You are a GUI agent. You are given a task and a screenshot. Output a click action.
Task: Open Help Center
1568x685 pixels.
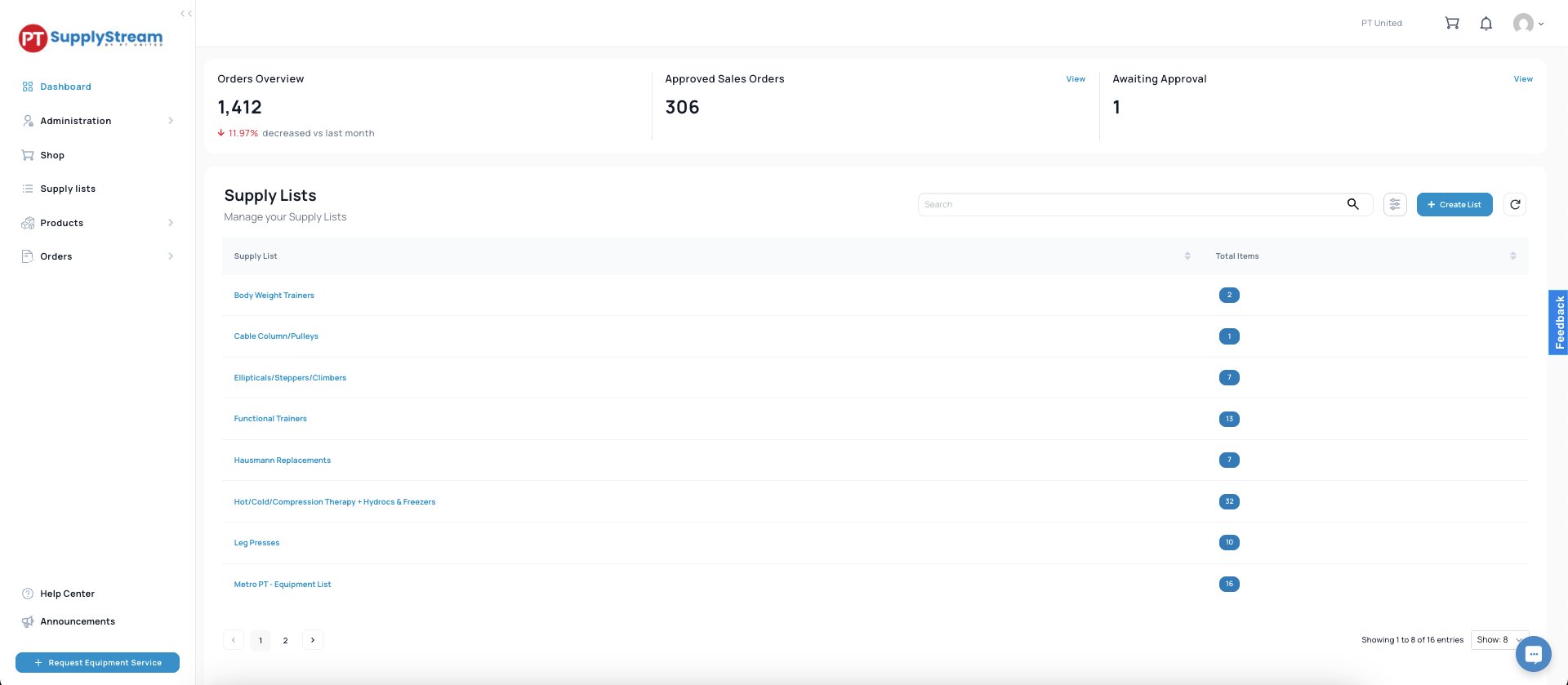click(x=67, y=594)
